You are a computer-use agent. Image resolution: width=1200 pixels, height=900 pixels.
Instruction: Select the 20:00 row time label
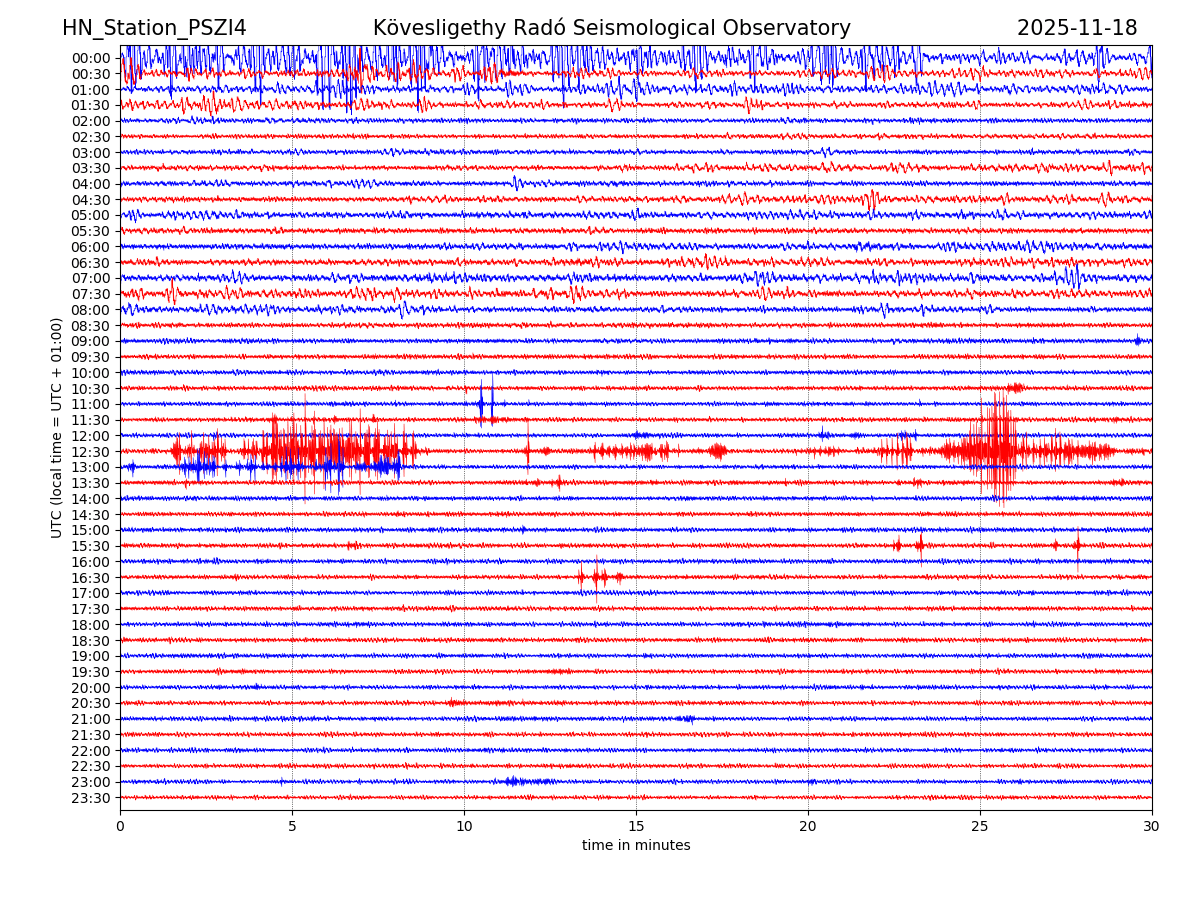pos(90,688)
